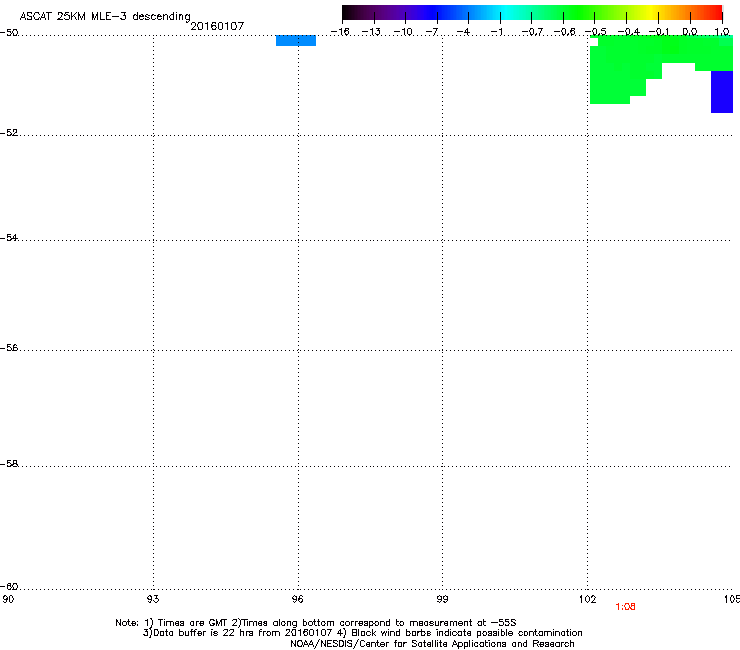The image size is (740, 650).
Task: Click the 96 longitude axis label
Action: pyautogui.click(x=298, y=599)
